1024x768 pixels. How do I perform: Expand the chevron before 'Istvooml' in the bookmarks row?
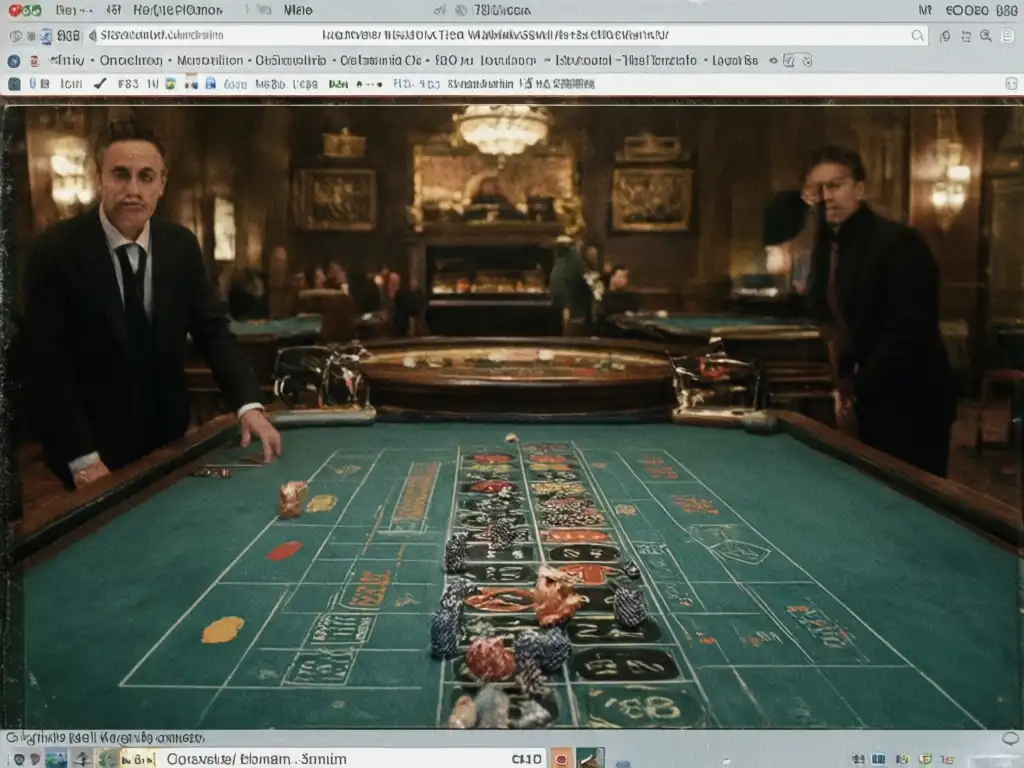[x=547, y=60]
